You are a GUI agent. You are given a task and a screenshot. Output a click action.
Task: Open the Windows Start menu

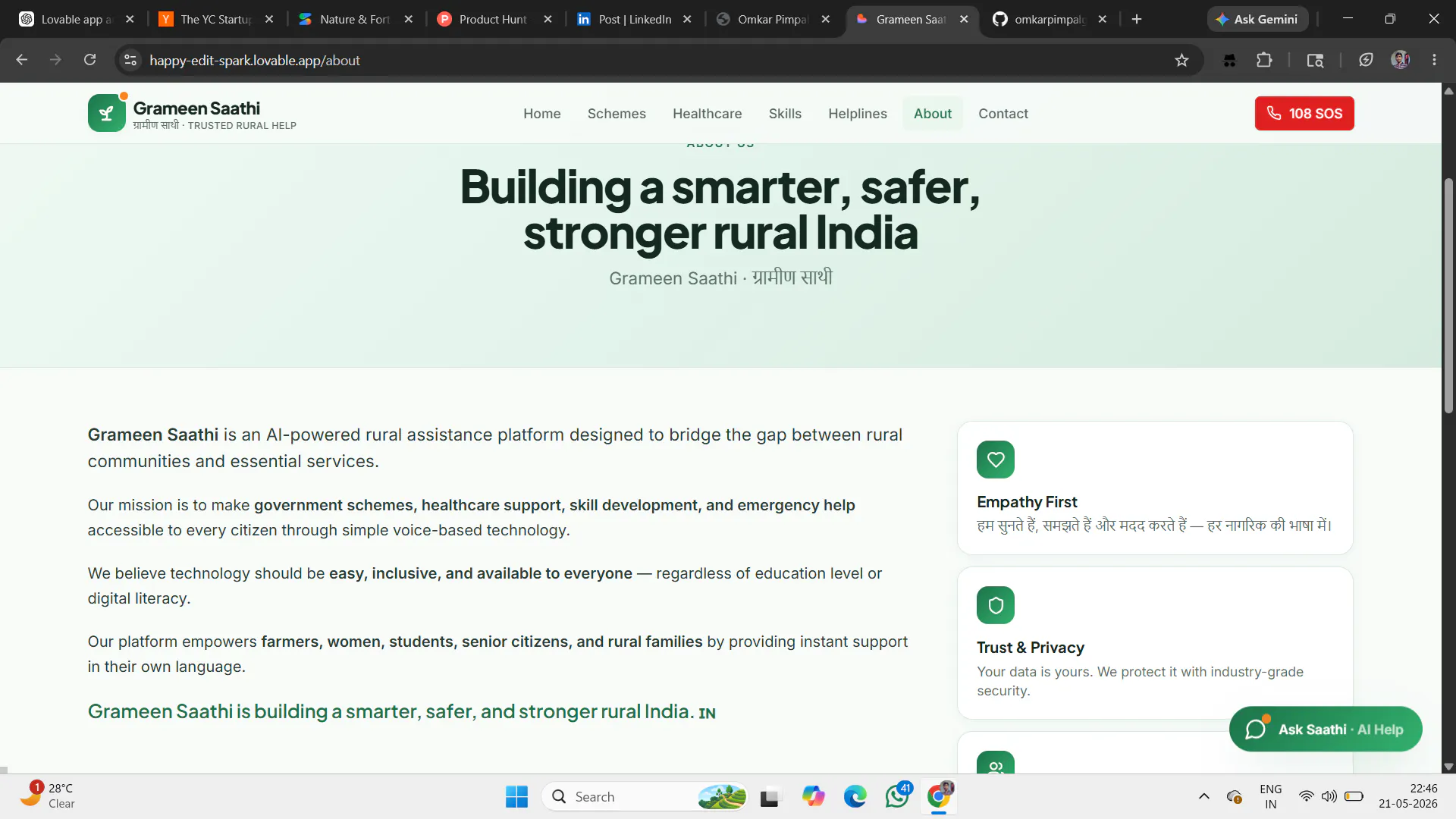point(516,797)
